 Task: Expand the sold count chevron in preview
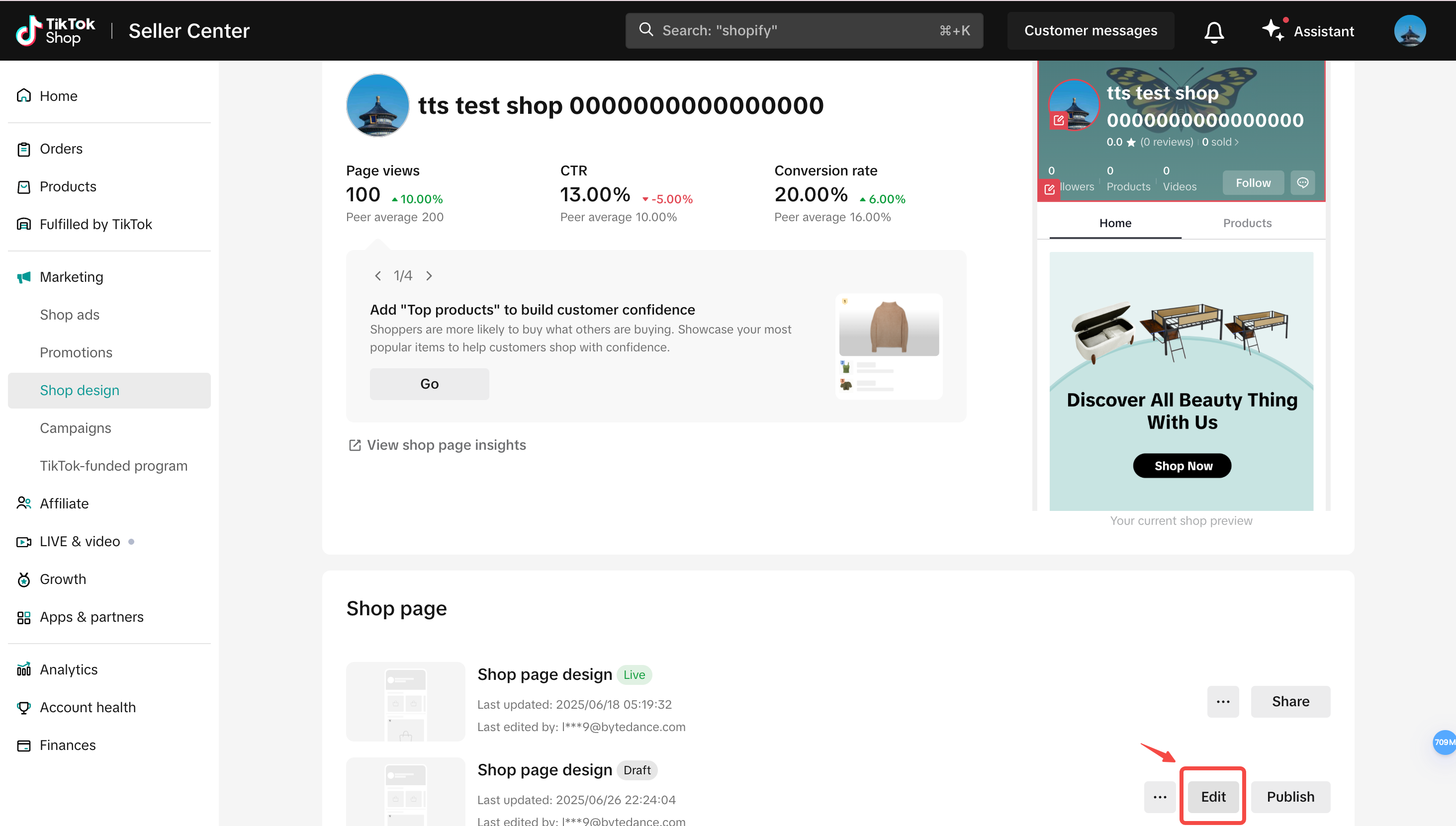coord(1236,142)
